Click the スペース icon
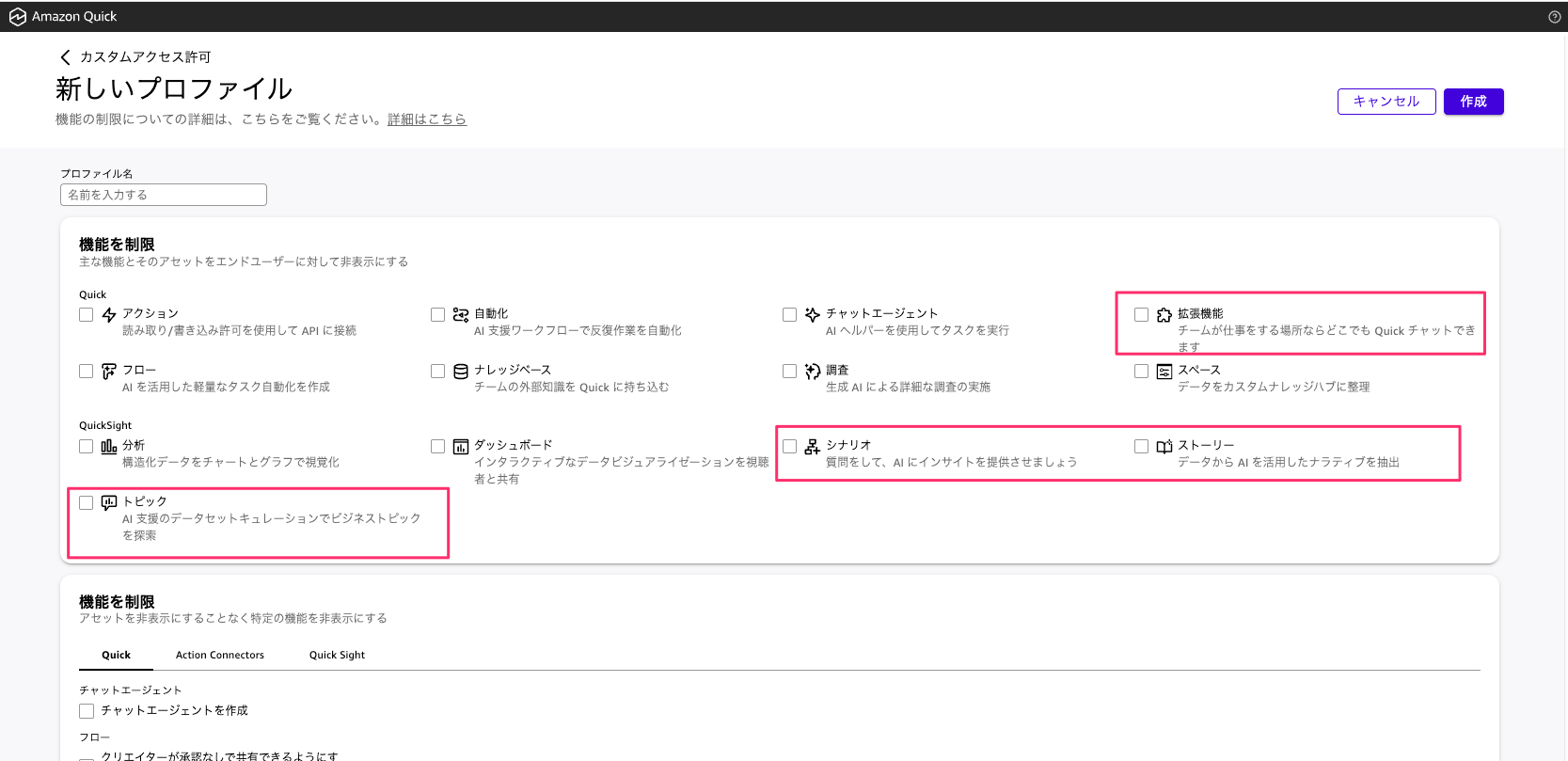This screenshot has height=761, width=1568. click(x=1164, y=372)
